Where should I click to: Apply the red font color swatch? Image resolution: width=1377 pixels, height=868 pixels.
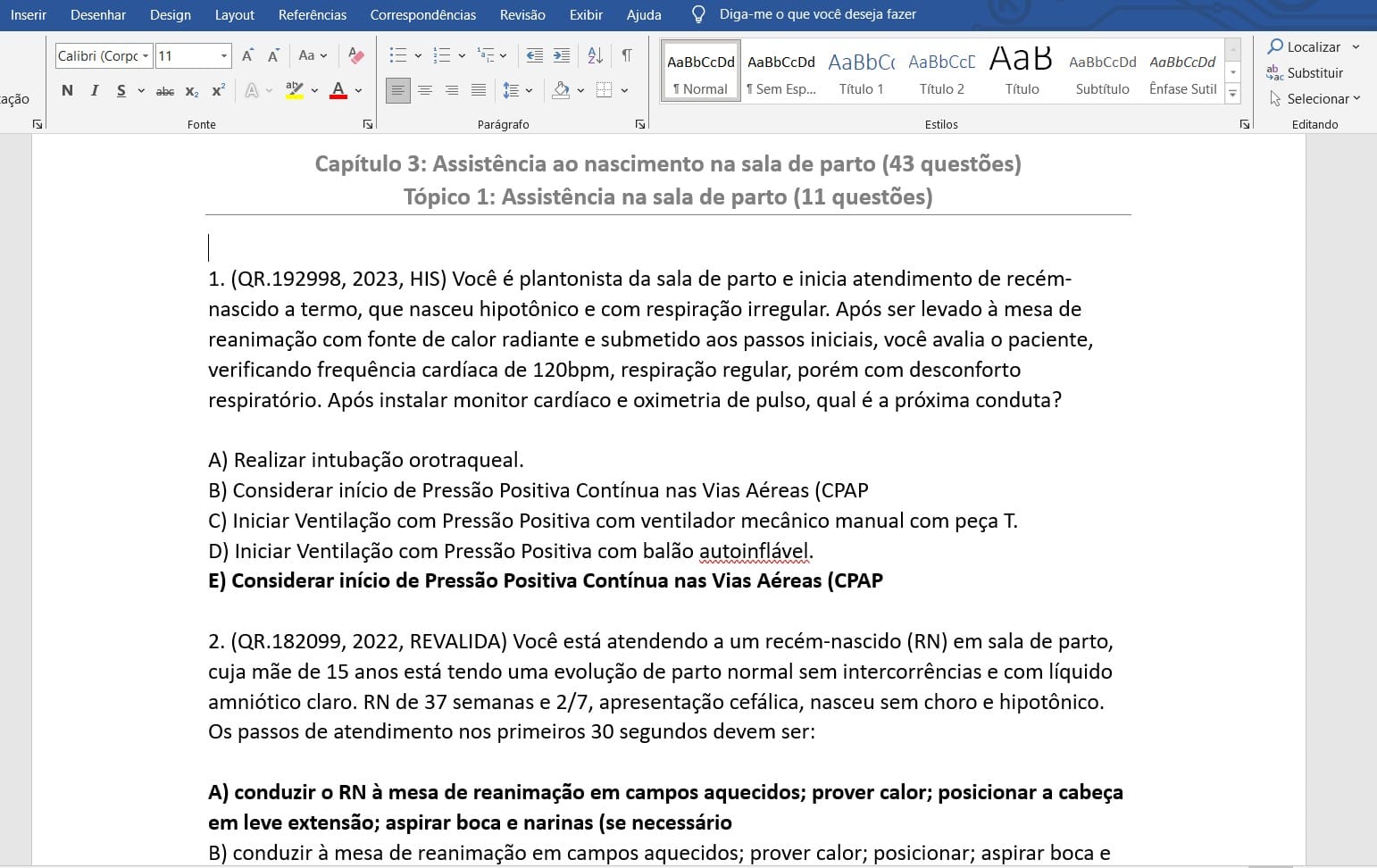338,90
